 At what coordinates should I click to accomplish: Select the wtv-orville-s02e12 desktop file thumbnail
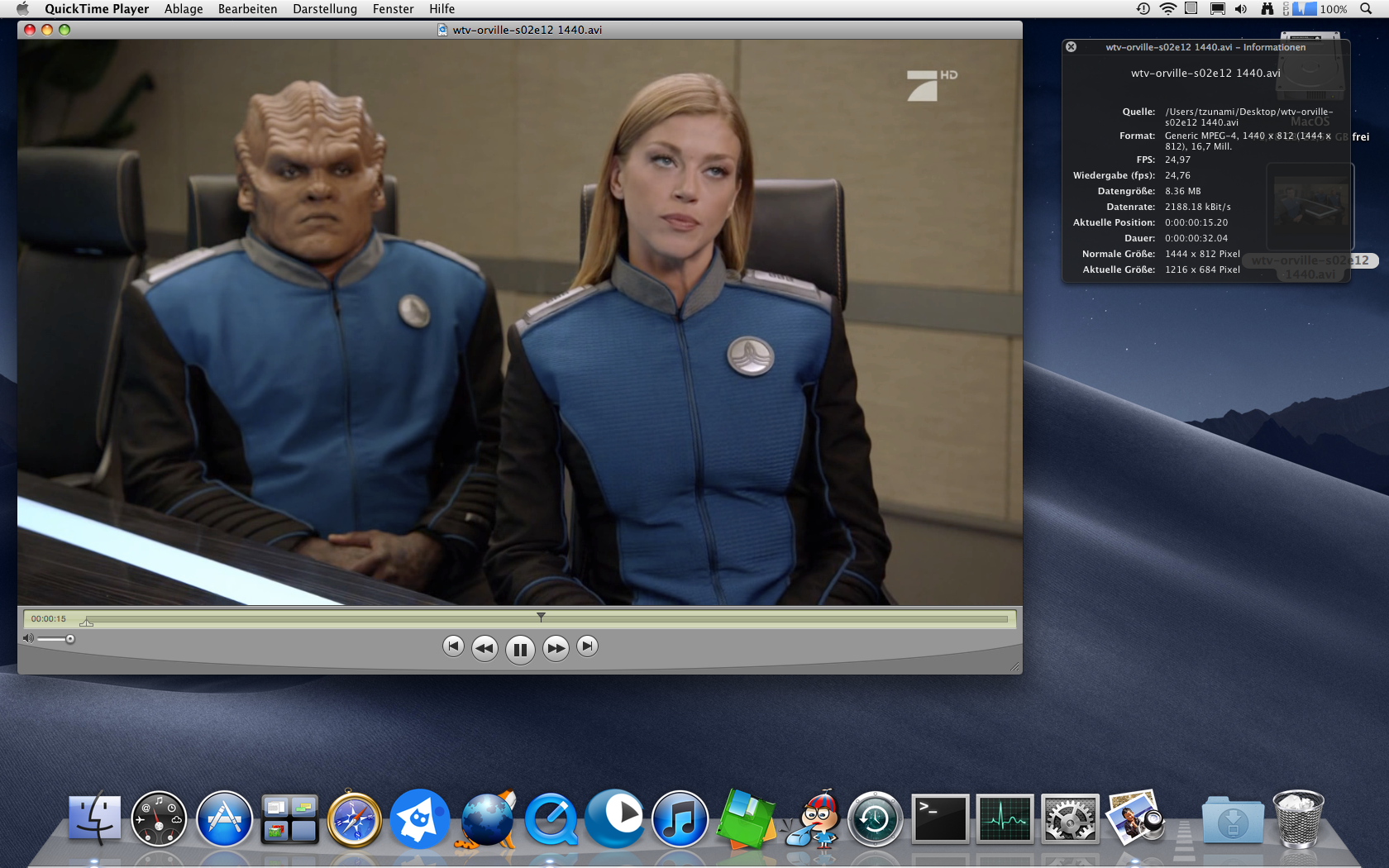[1310, 205]
